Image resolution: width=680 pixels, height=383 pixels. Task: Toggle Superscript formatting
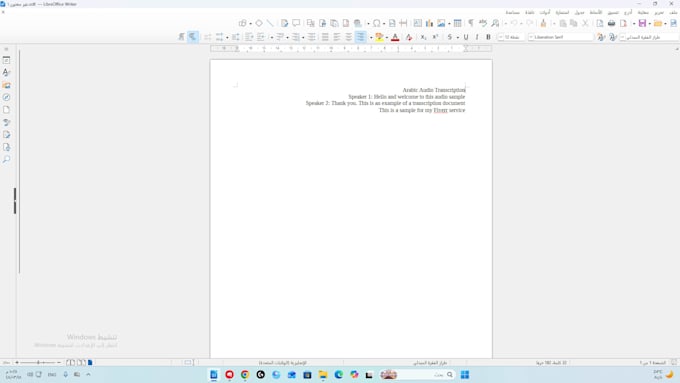pos(435,37)
